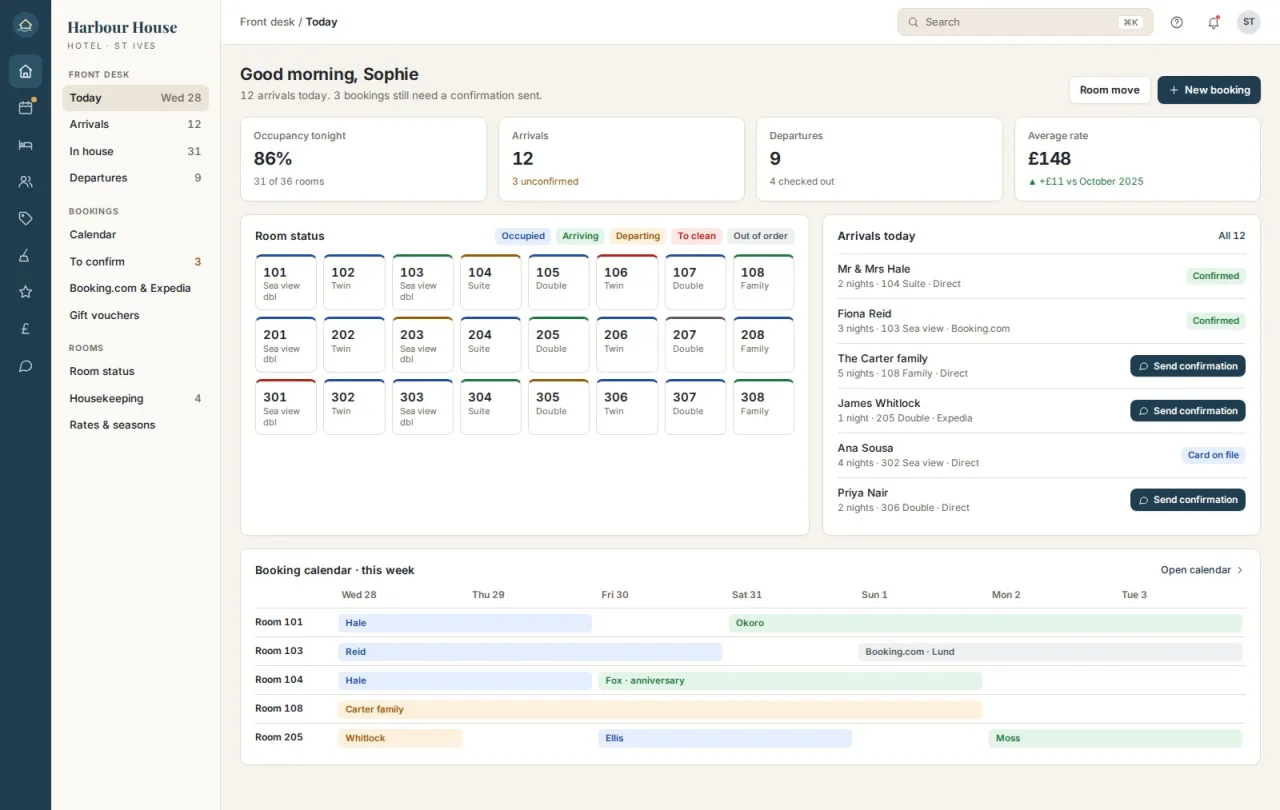1280x810 pixels.
Task: Select the room 104 Suite tile
Action: tap(490, 282)
